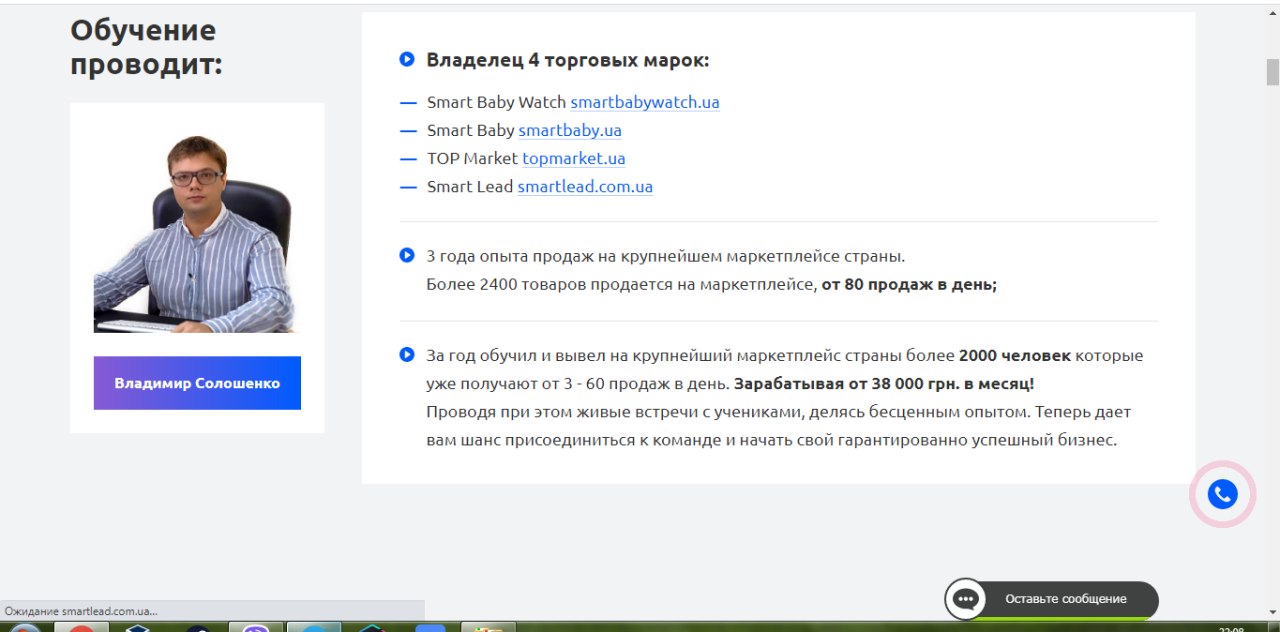Click the heading 'Владелец 4 торговых марок:'
The image size is (1280, 632).
click(568, 60)
